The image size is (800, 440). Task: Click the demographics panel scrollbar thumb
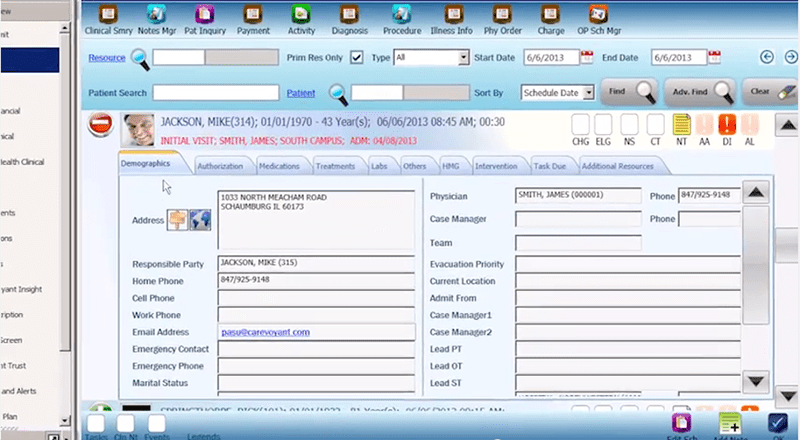(x=756, y=265)
